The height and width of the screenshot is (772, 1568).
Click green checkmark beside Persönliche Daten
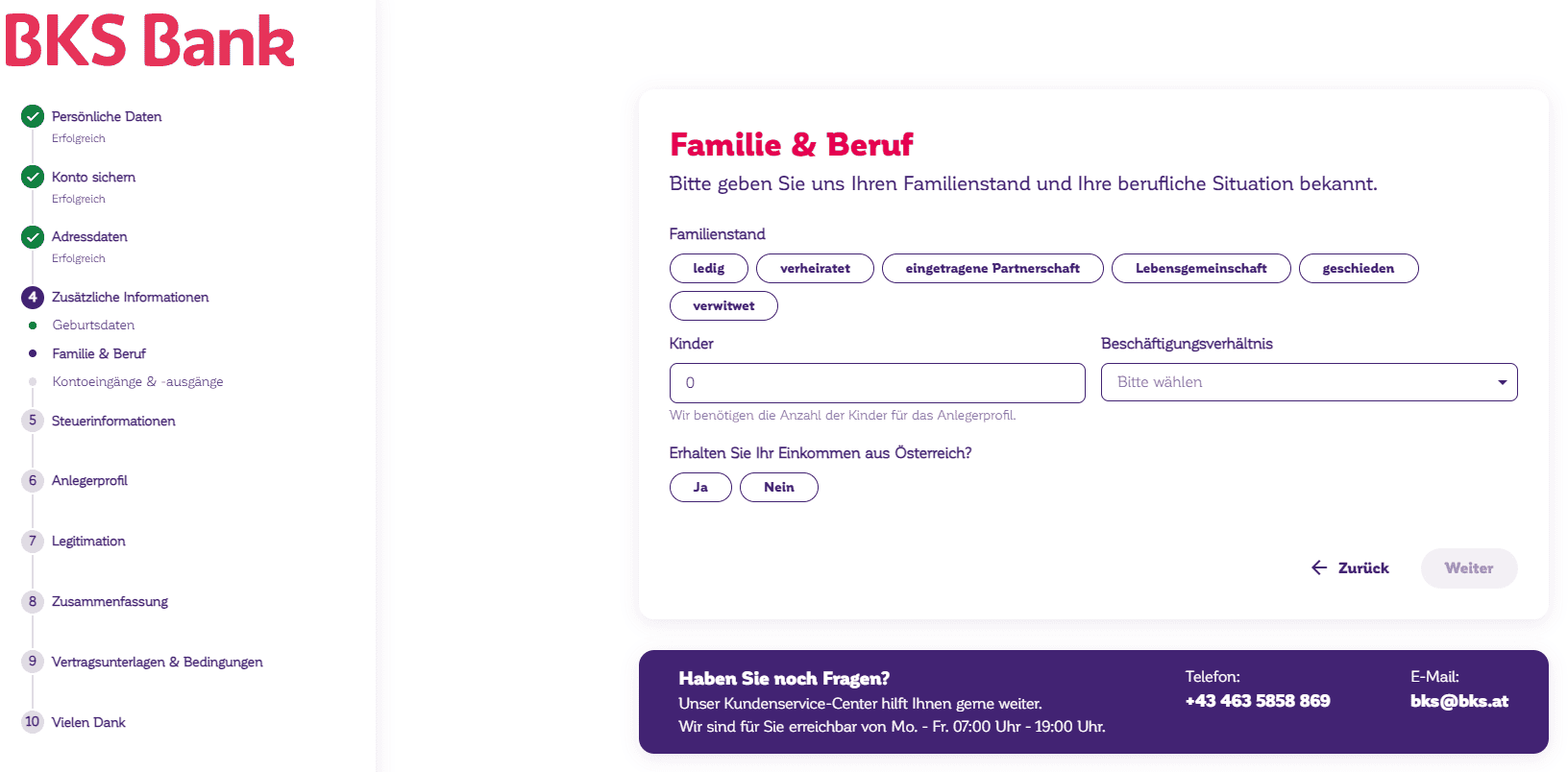(33, 116)
